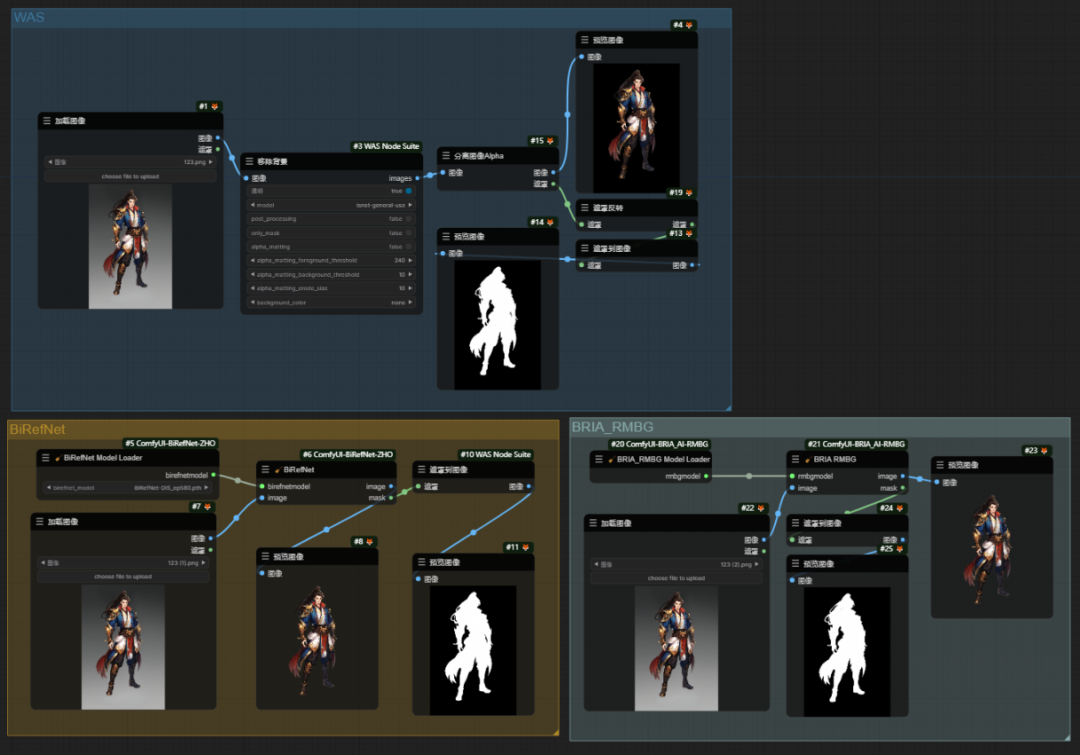Increase alpha_matting_foreground_threshold with right arrow

coord(411,260)
